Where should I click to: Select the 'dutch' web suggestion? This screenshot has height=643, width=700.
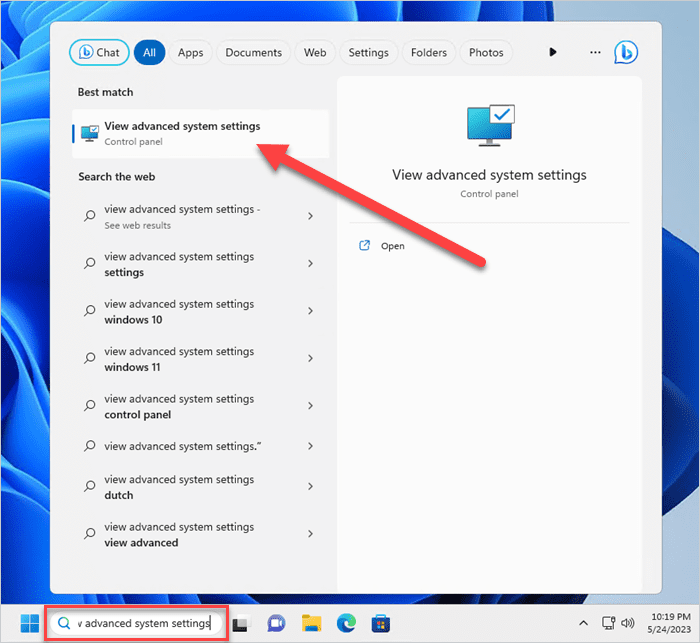pos(200,487)
